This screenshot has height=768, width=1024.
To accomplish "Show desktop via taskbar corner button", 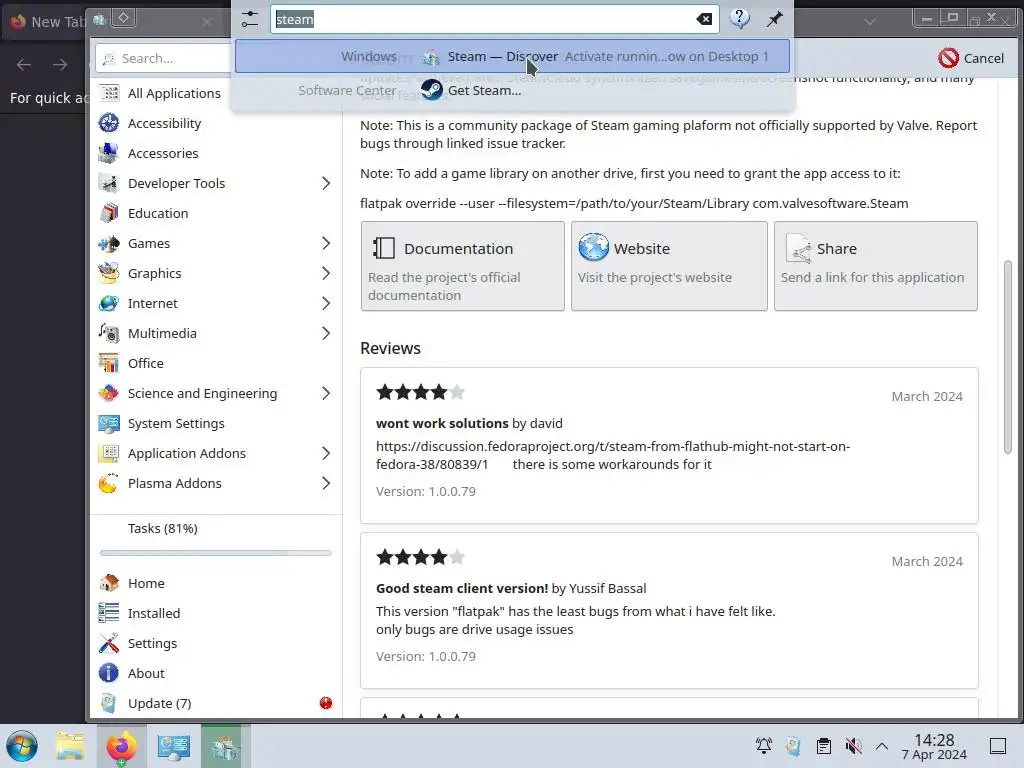I will [998, 746].
